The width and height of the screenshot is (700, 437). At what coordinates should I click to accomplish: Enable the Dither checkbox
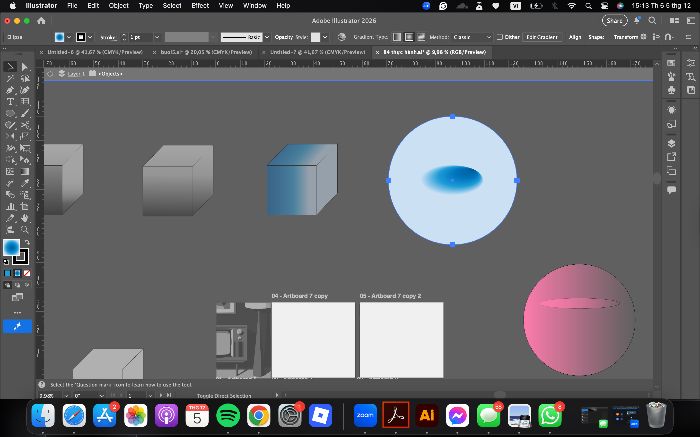pos(500,37)
